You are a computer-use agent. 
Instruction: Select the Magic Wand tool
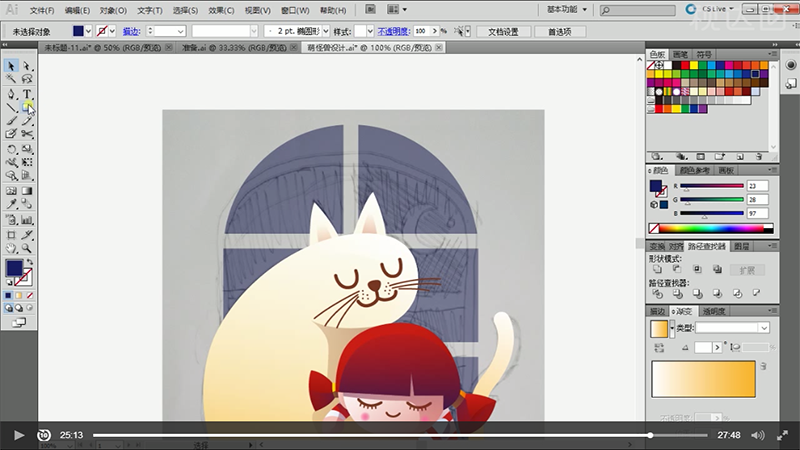[x=11, y=79]
